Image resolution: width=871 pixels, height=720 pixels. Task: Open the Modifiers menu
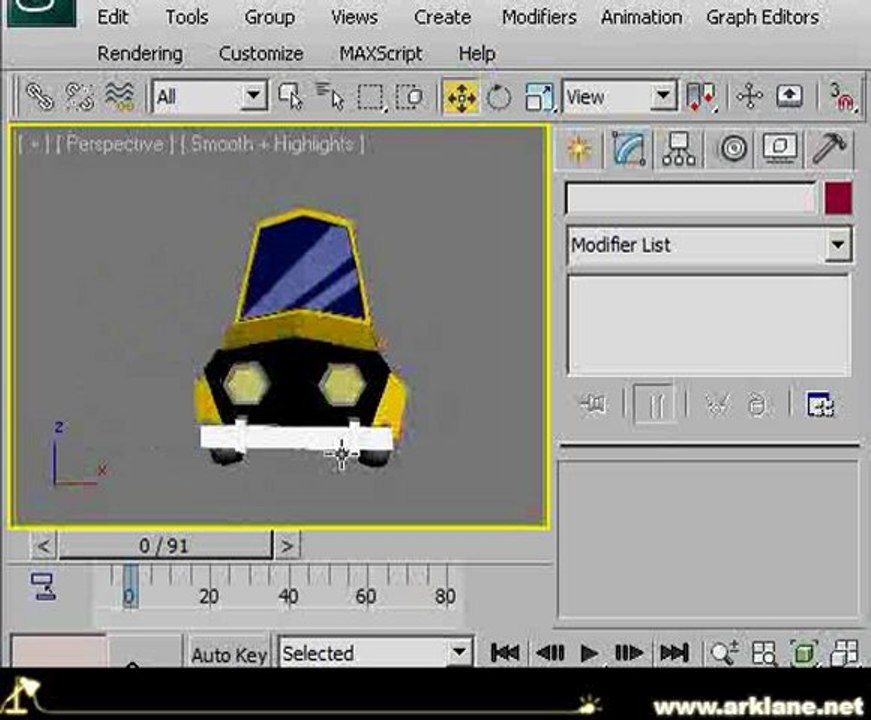(539, 17)
